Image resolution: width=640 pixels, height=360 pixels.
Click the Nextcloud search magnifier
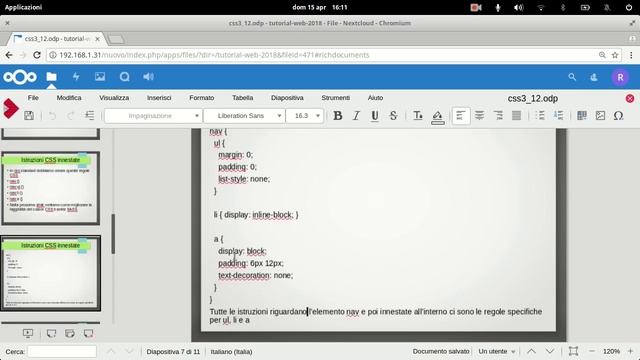[x=572, y=77]
